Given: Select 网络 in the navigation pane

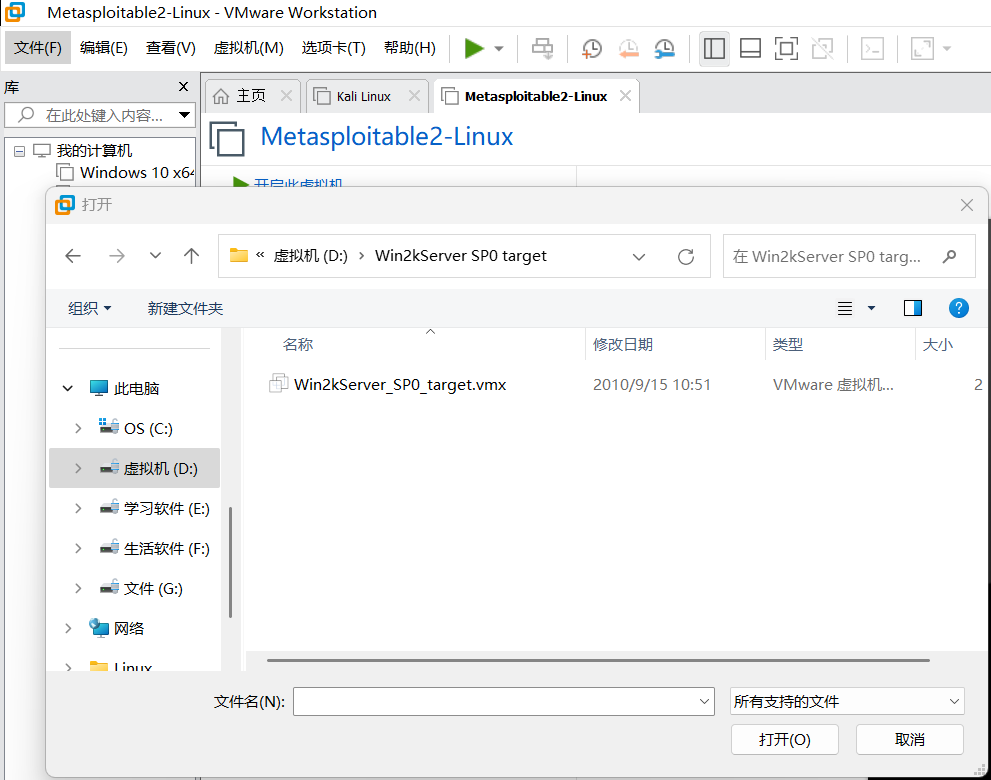Looking at the screenshot, I should (x=117, y=628).
